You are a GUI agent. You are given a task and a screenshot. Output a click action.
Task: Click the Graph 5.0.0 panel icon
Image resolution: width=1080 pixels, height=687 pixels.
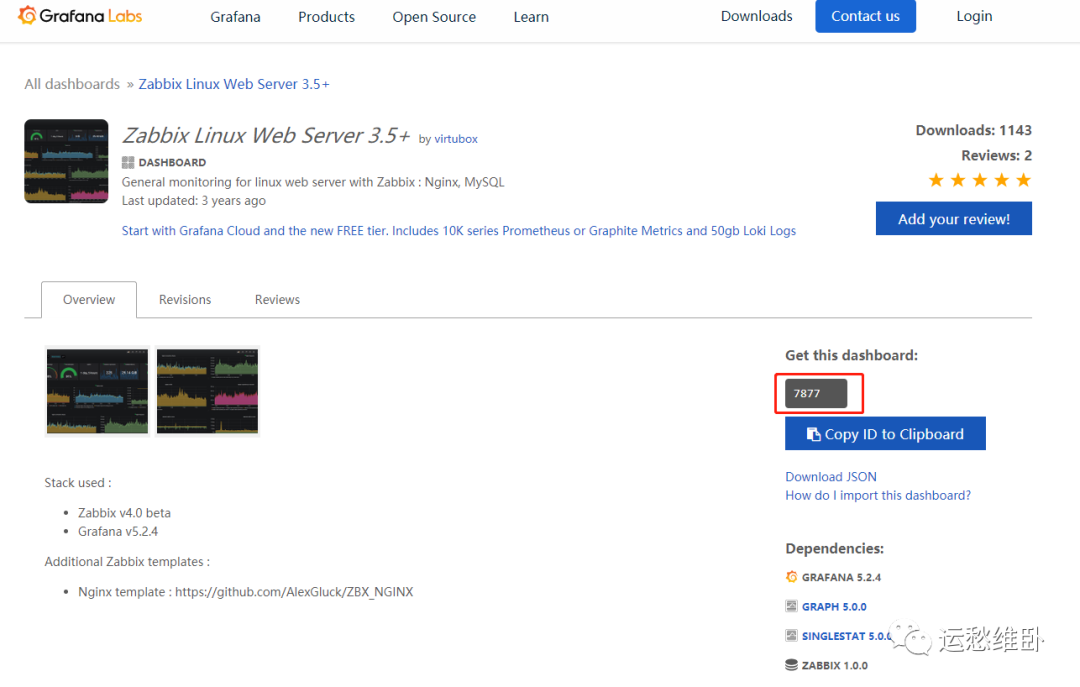(x=791, y=606)
